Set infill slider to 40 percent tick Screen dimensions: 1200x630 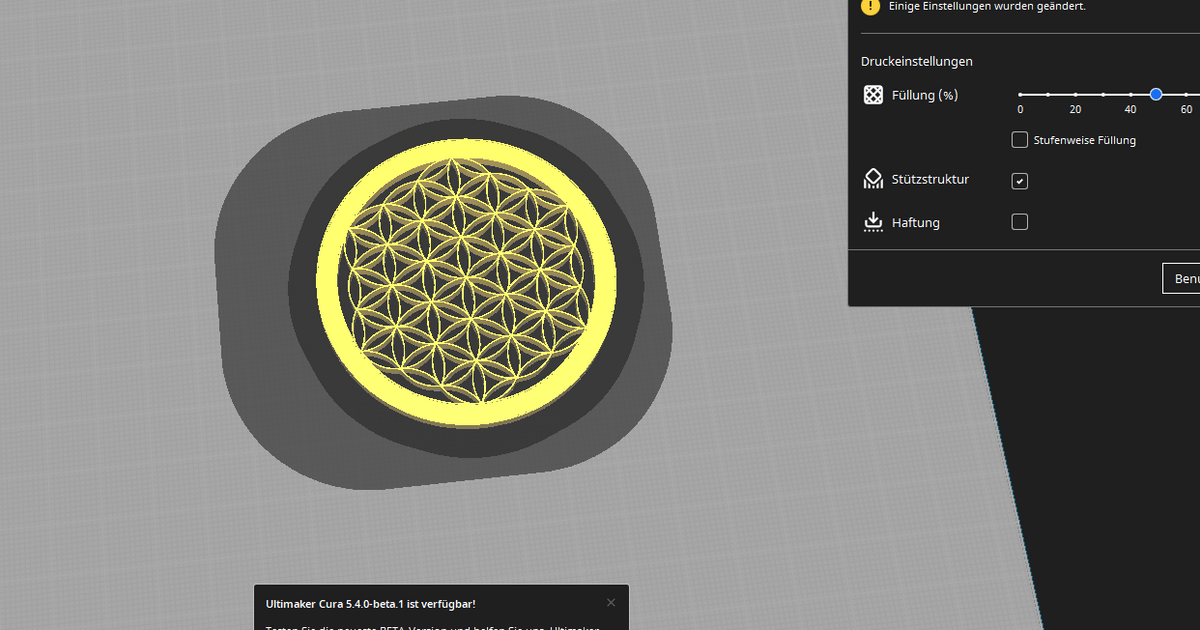point(1130,94)
